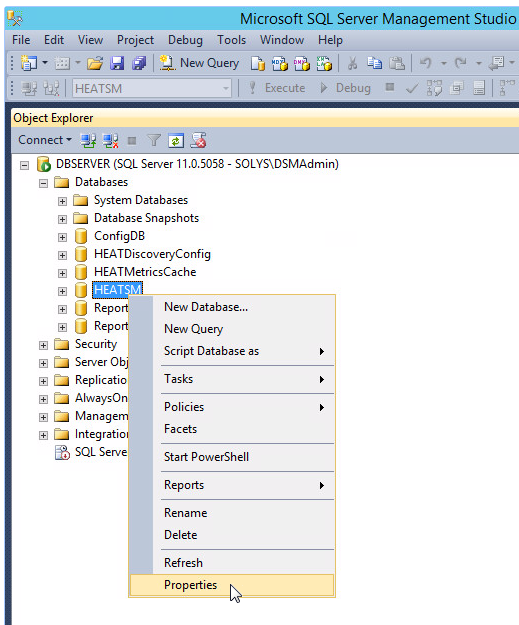Open the Tools menu
Image resolution: width=519 pixels, height=625 pixels.
tap(231, 40)
